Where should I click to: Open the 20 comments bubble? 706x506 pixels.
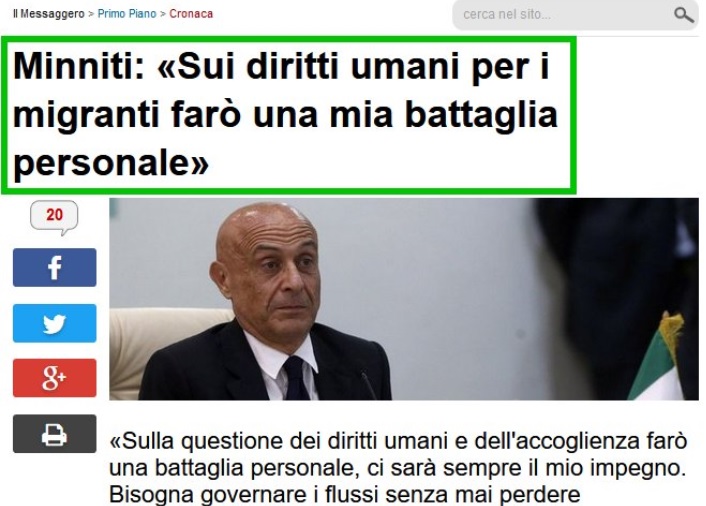point(54,217)
